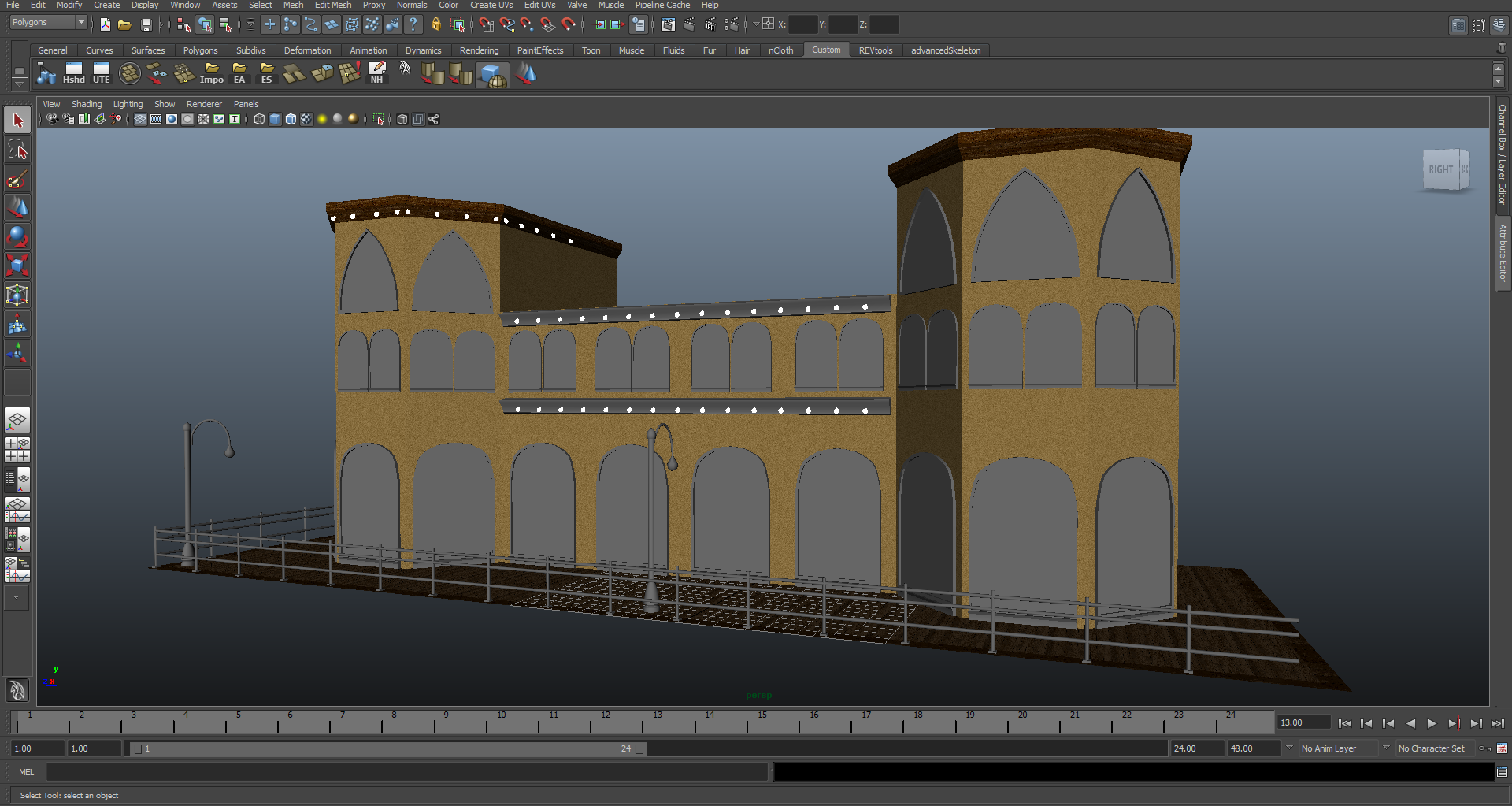1512x806 pixels.
Task: Toggle wireframe on shaded in viewport
Action: point(291,120)
